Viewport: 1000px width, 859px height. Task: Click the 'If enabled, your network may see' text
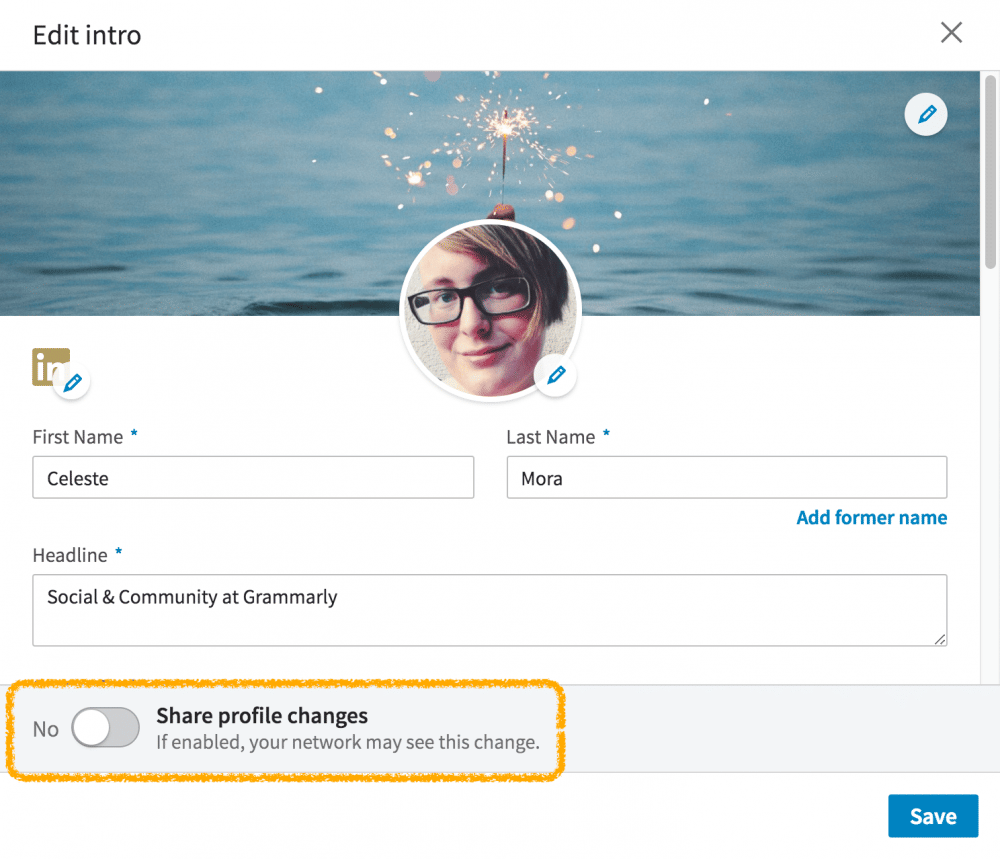point(347,742)
